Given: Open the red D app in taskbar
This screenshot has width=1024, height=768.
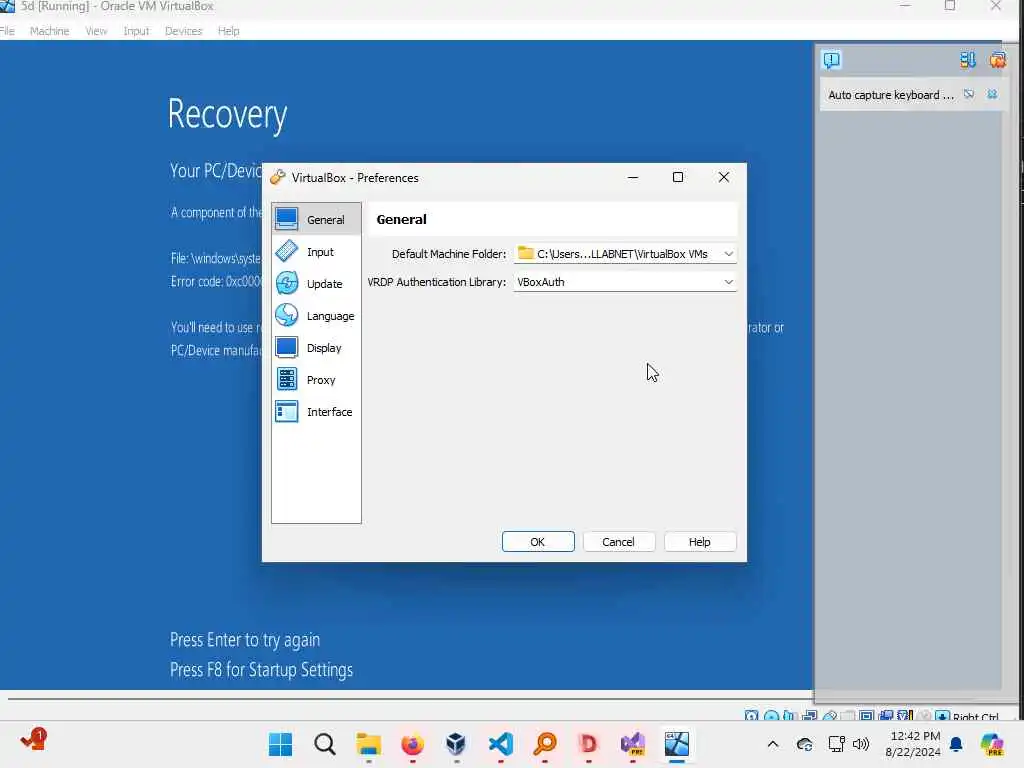Looking at the screenshot, I should point(588,744).
